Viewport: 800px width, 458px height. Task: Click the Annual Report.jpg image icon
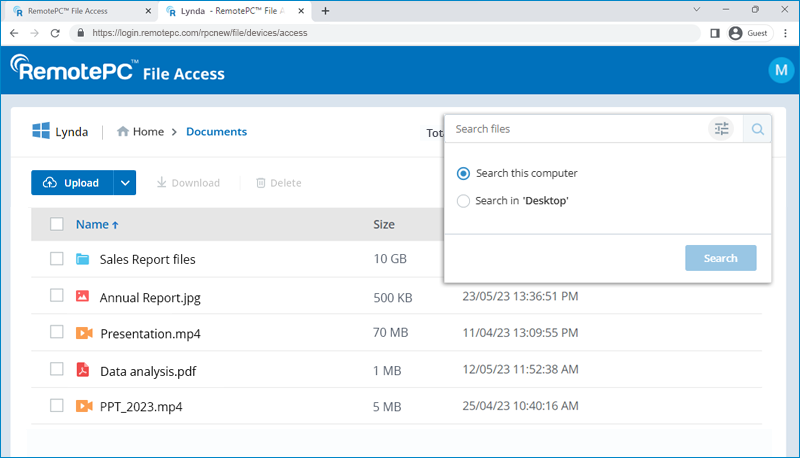83,296
